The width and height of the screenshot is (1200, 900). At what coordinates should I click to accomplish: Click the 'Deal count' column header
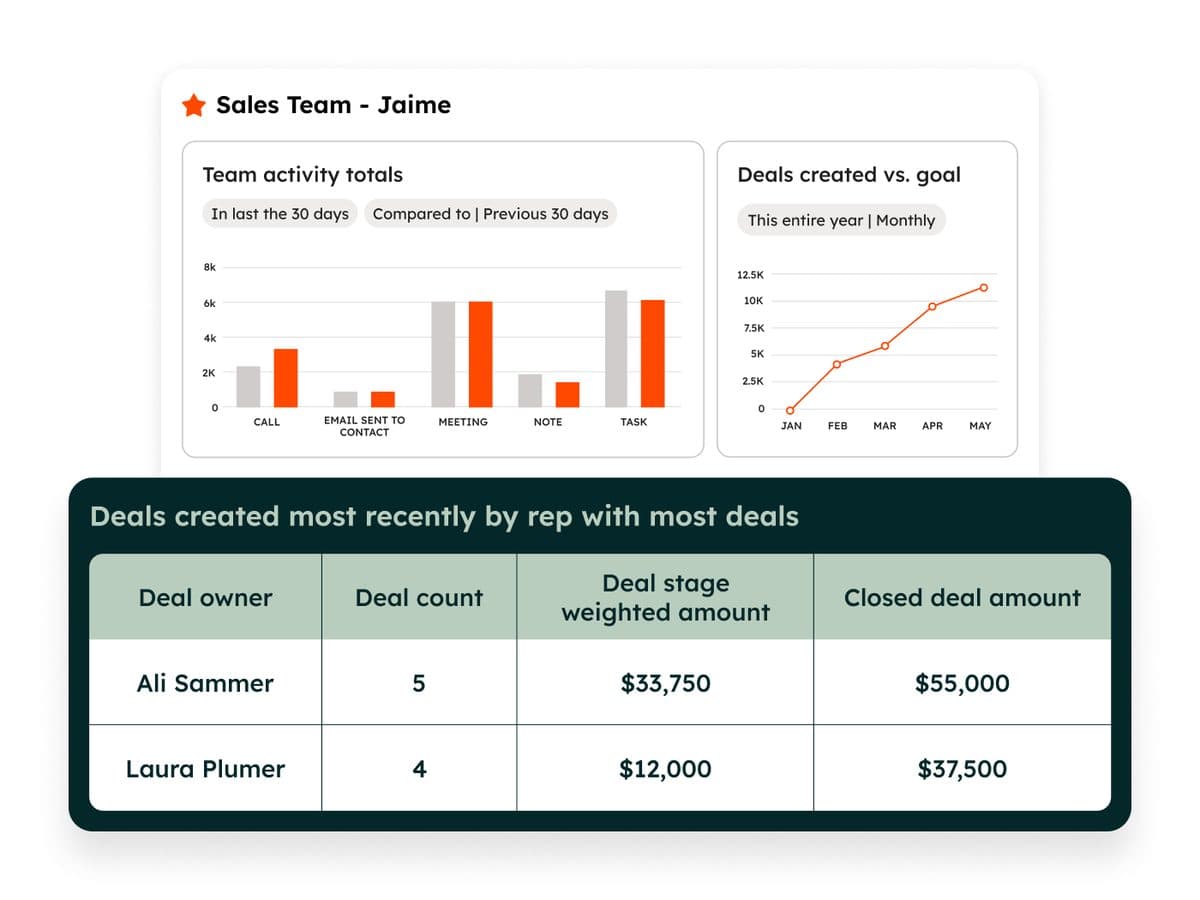(x=419, y=597)
